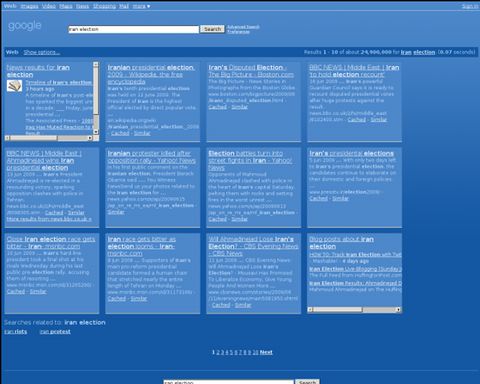Click the right scroll arrow in News results box
Screen dimensions: 480x384
click(x=90, y=138)
